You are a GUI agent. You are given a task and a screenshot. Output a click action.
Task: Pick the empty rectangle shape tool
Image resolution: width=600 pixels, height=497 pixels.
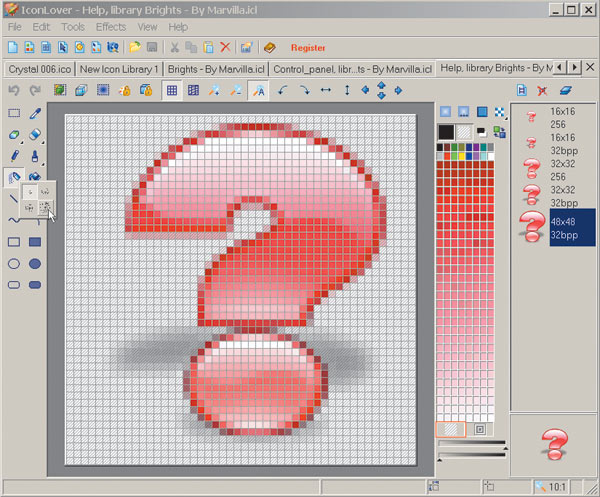click(x=14, y=242)
